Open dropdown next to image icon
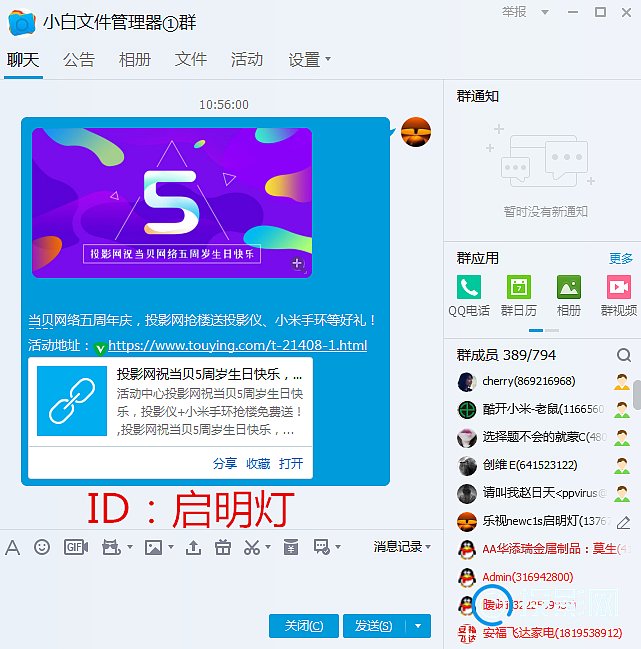The width and height of the screenshot is (641, 649). [x=171, y=547]
